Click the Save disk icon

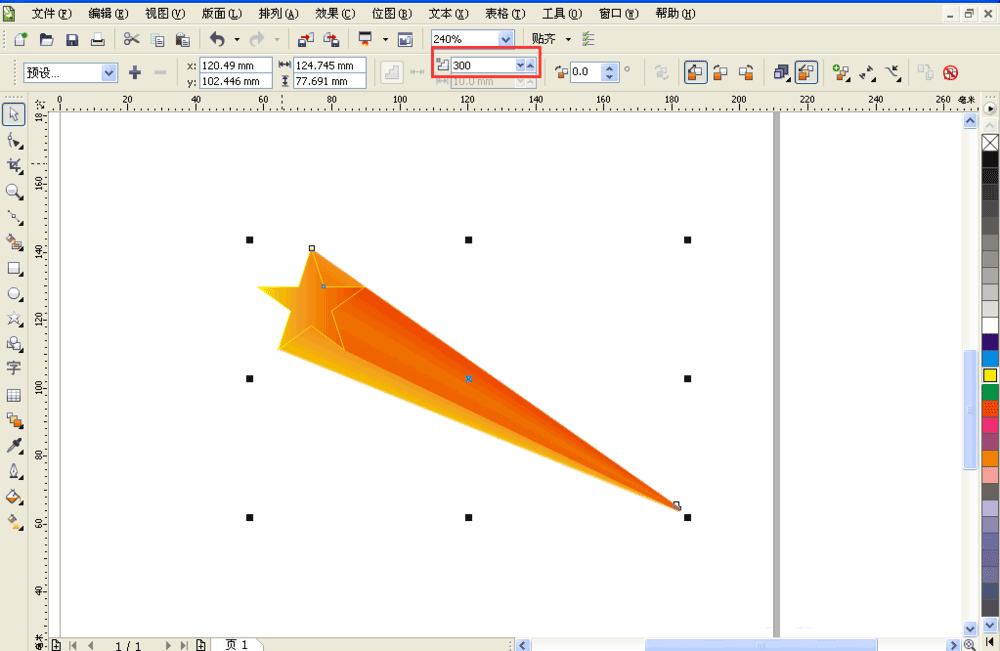tap(72, 40)
